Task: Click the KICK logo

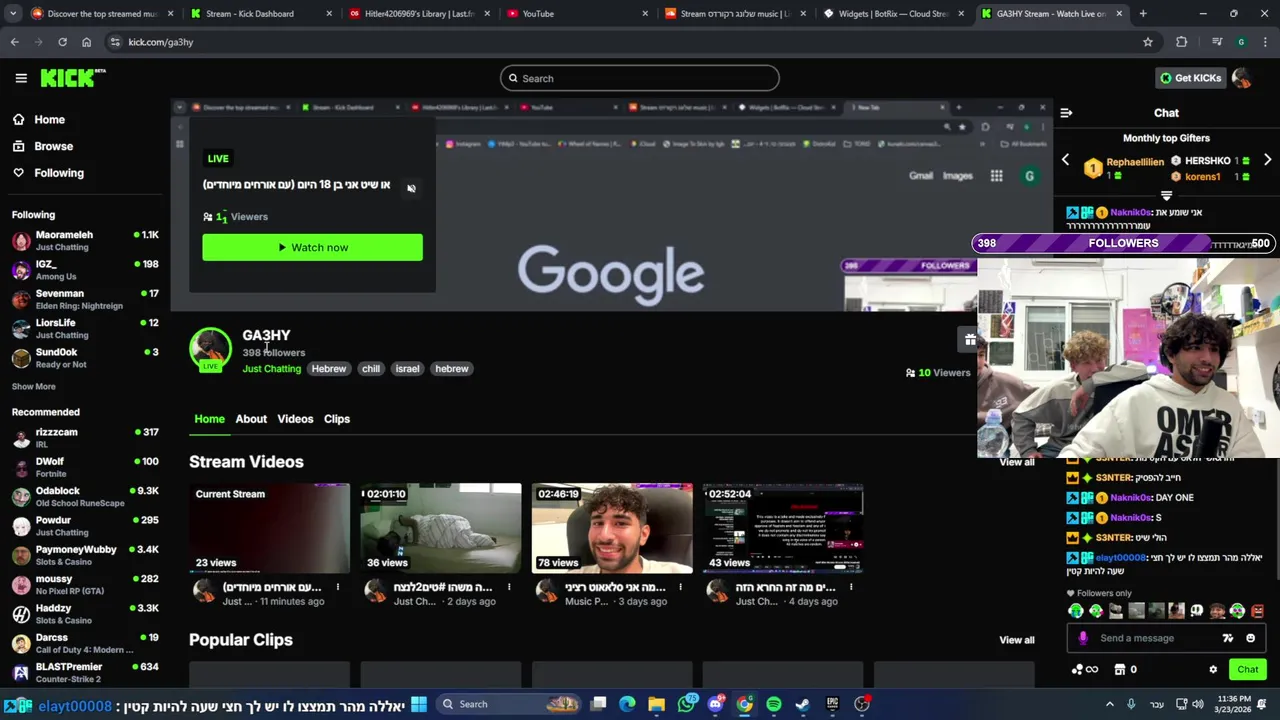Action: (72, 78)
